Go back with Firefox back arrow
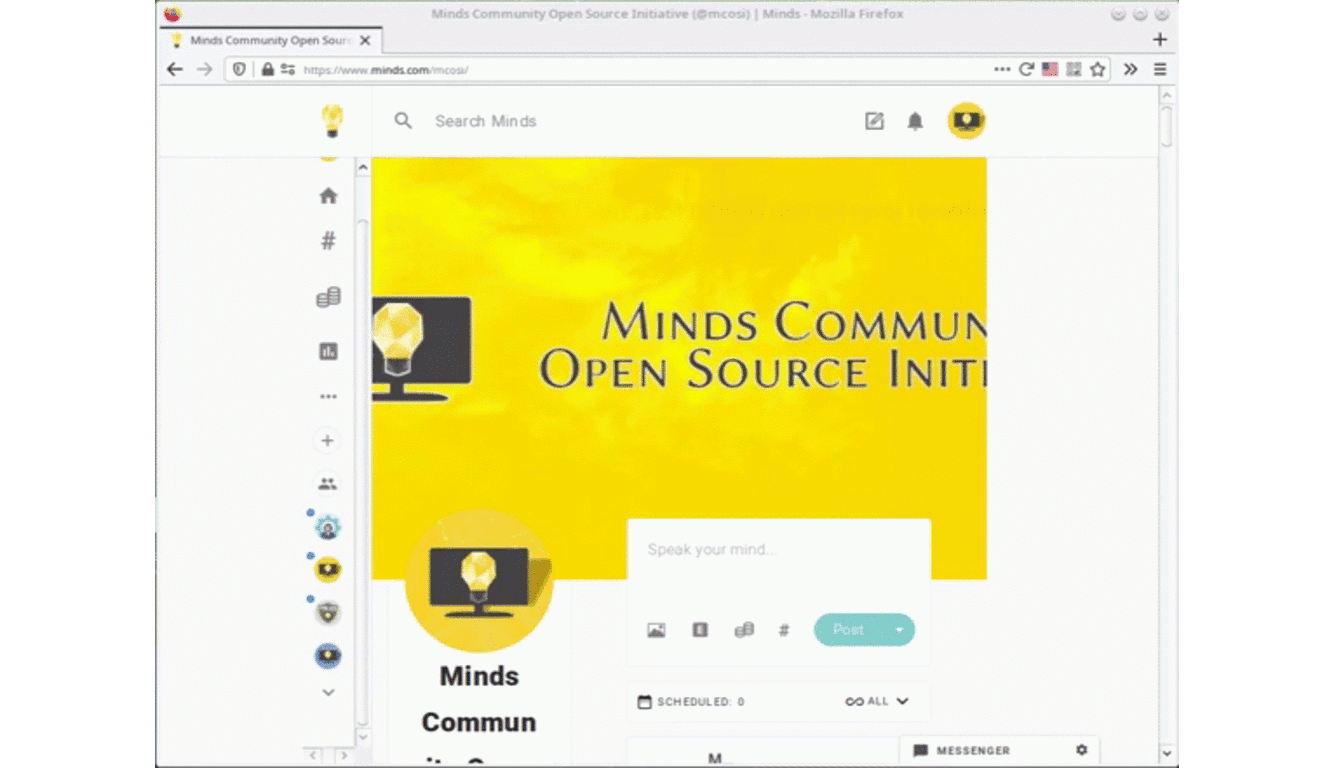This screenshot has height=768, width=1334. pyautogui.click(x=175, y=69)
